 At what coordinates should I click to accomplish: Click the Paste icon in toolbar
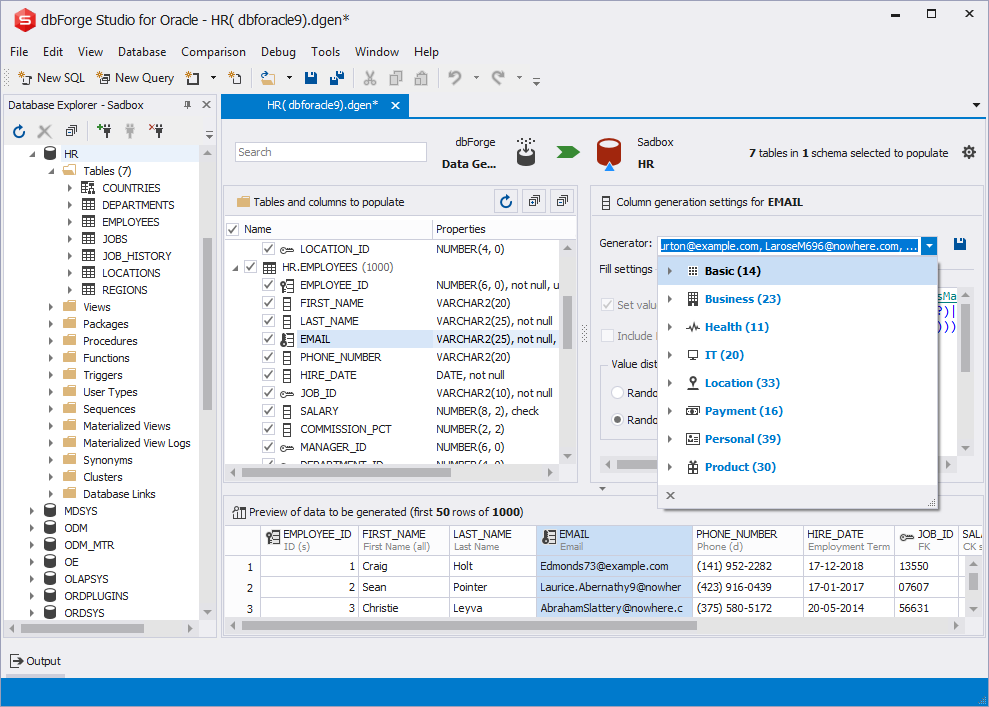[x=421, y=78]
